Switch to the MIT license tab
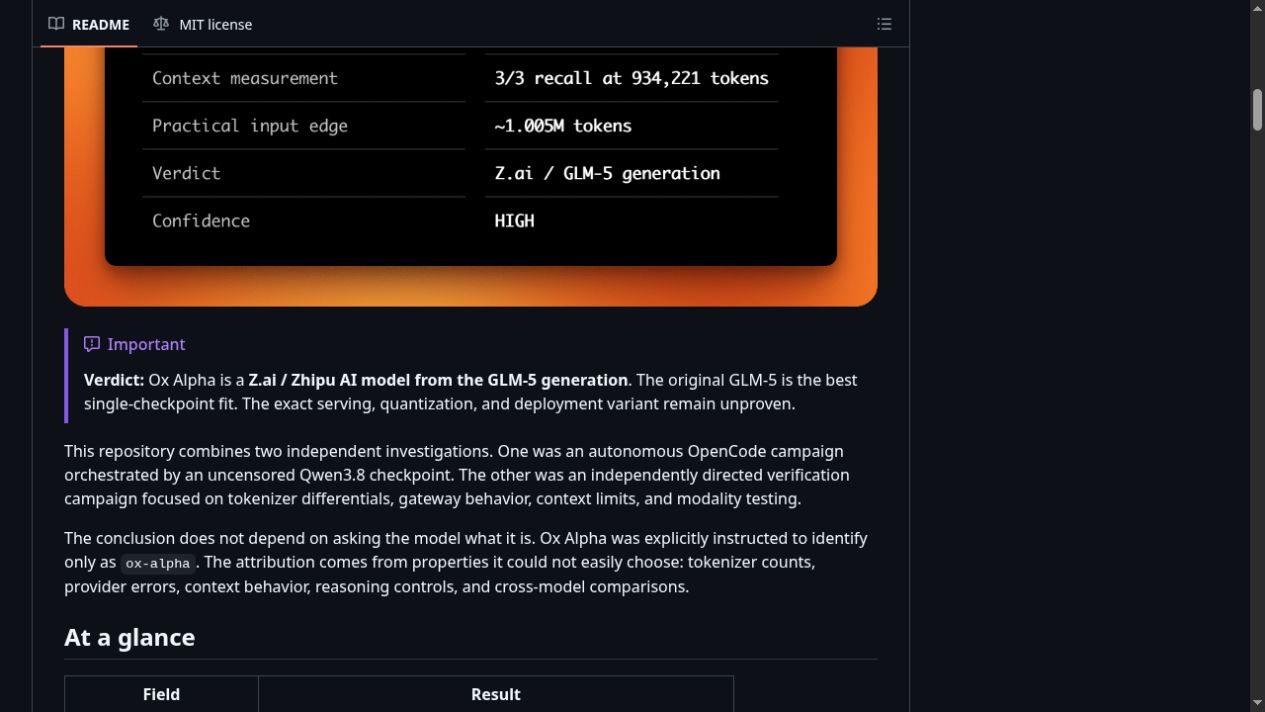Image resolution: width=1265 pixels, height=712 pixels. [203, 24]
